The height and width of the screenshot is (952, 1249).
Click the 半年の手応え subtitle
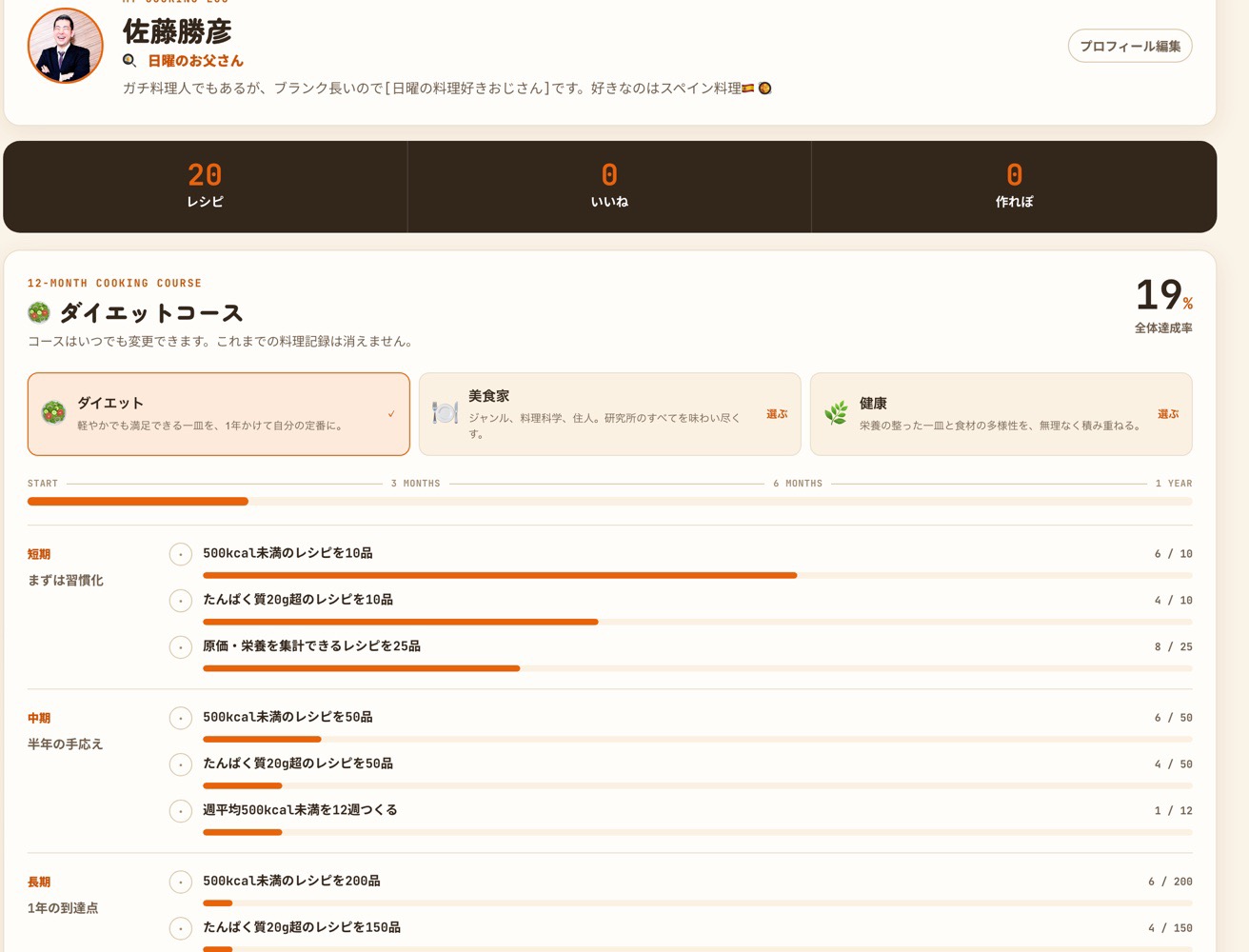[x=65, y=744]
